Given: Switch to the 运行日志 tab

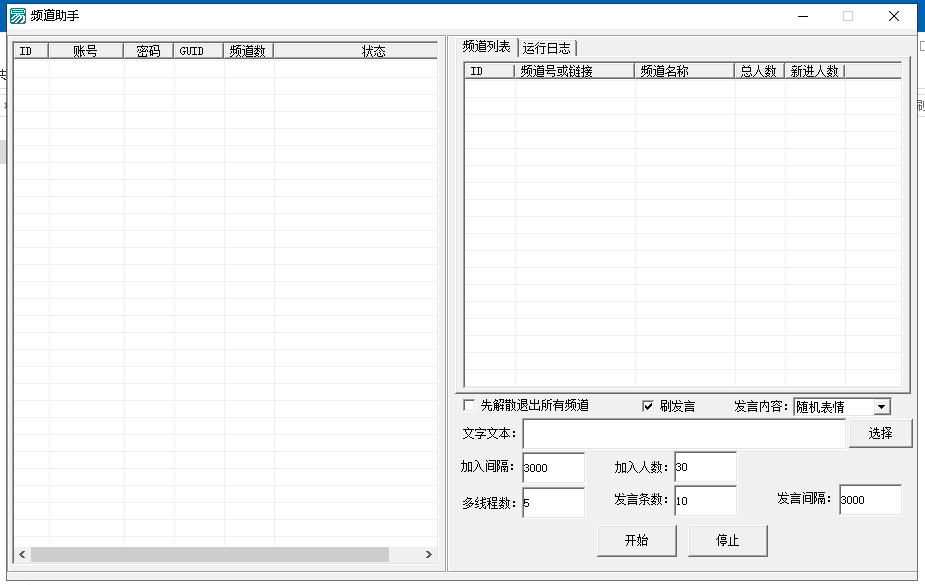Looking at the screenshot, I should click(x=546, y=48).
